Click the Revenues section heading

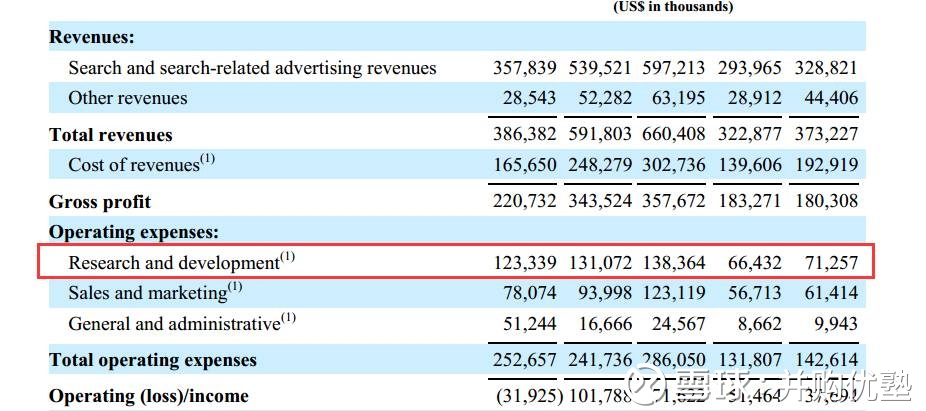tap(92, 37)
